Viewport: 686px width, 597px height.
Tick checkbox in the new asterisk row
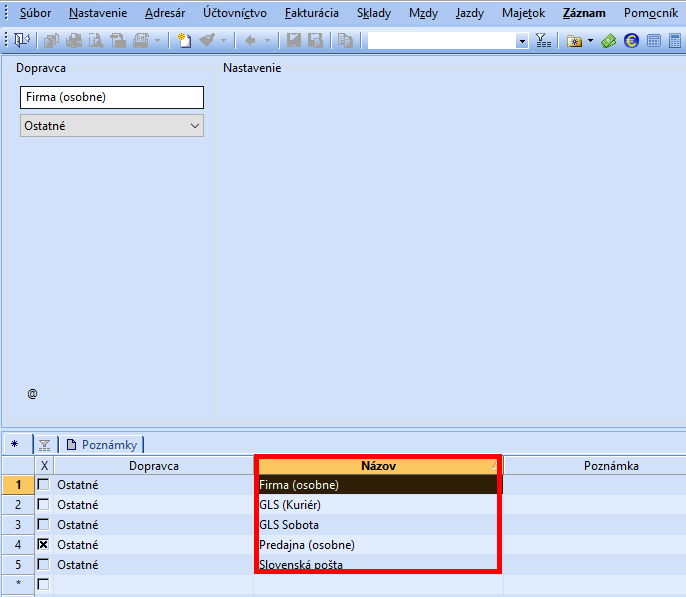pyautogui.click(x=43, y=584)
